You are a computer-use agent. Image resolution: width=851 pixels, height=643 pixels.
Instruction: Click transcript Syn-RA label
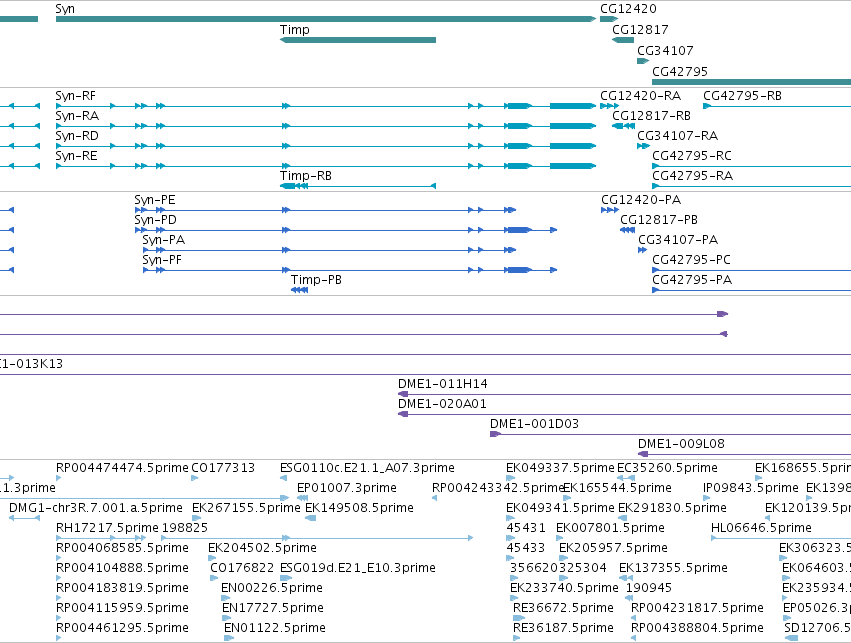[x=77, y=116]
